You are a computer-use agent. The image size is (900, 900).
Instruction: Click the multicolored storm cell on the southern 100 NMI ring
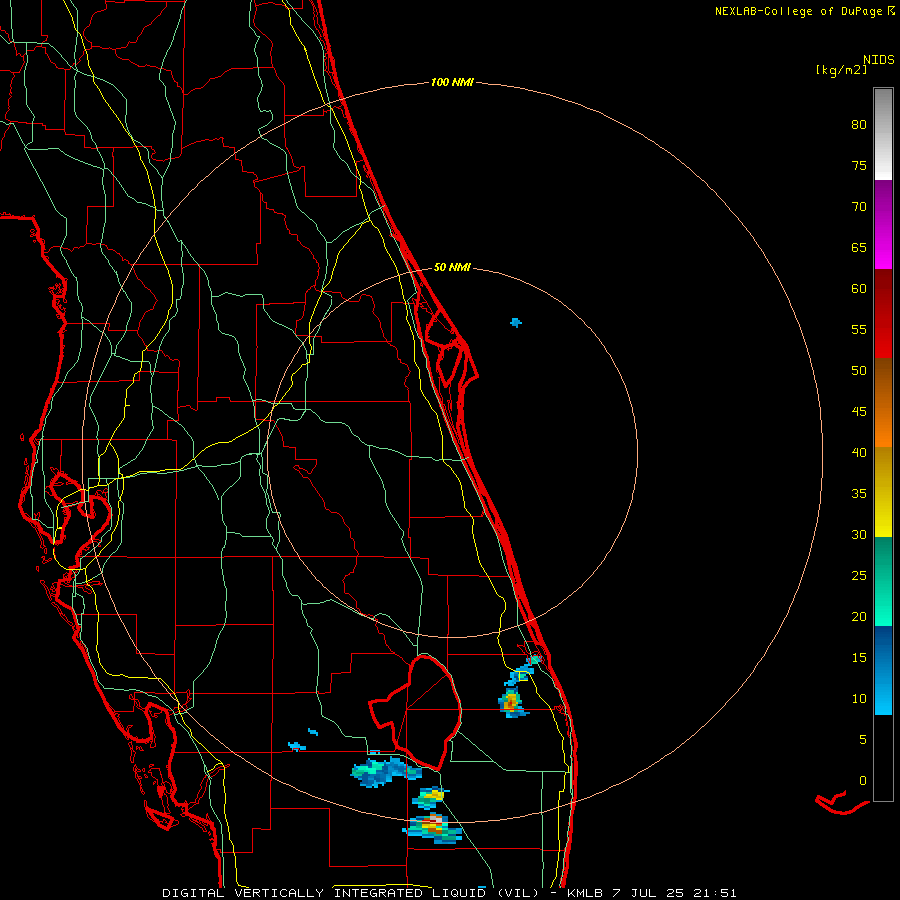(433, 828)
